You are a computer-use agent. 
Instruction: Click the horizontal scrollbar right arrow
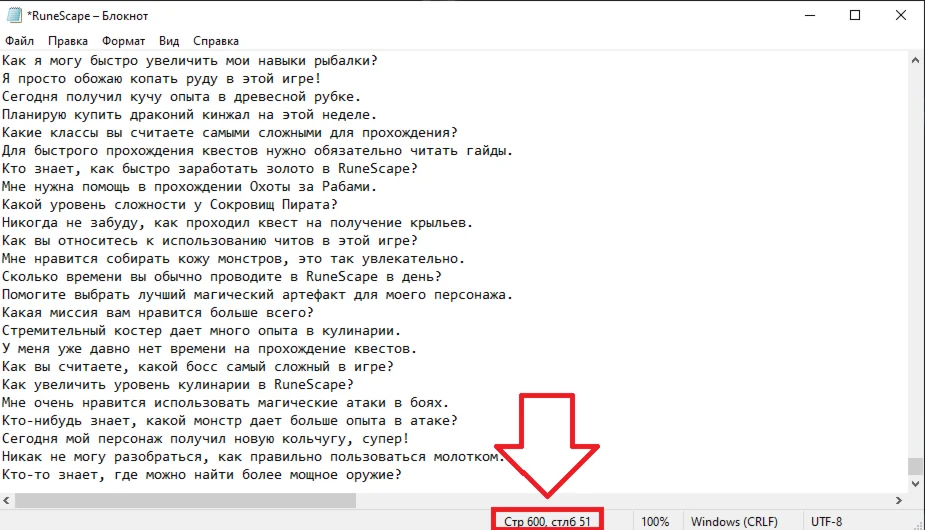point(898,500)
